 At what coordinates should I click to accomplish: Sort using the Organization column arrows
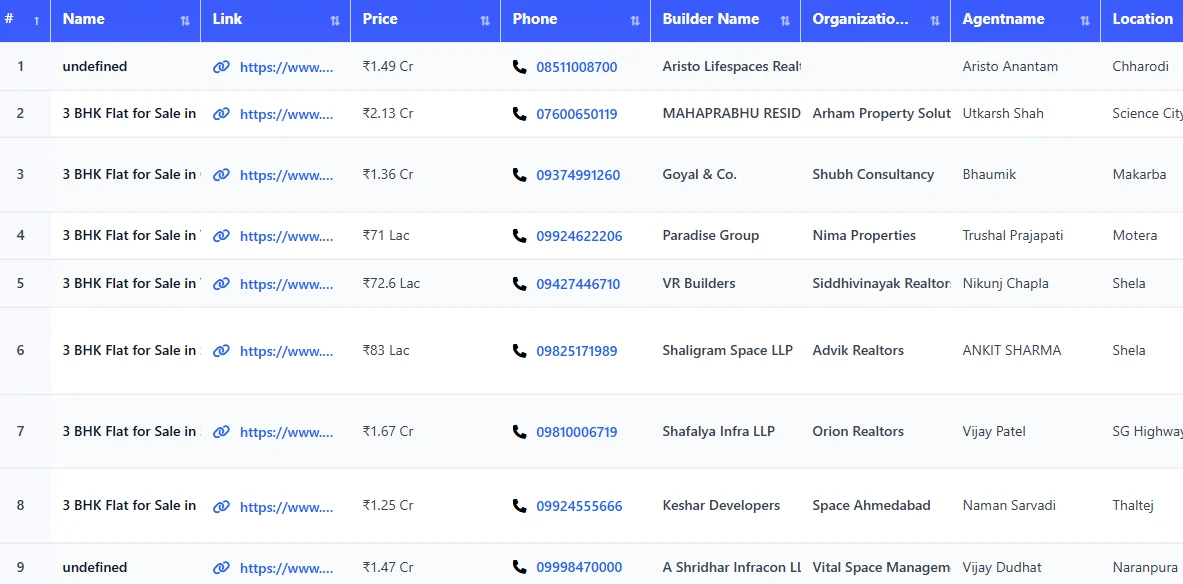[935, 21]
